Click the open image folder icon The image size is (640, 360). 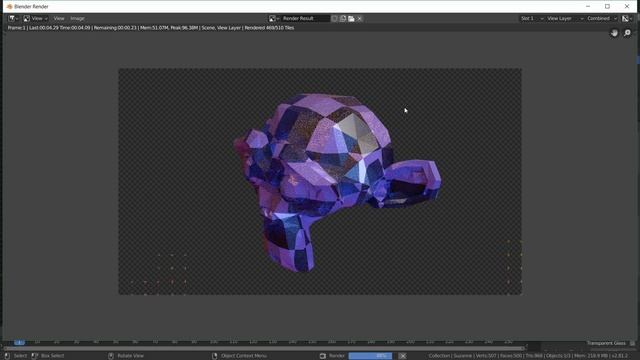(x=351, y=18)
